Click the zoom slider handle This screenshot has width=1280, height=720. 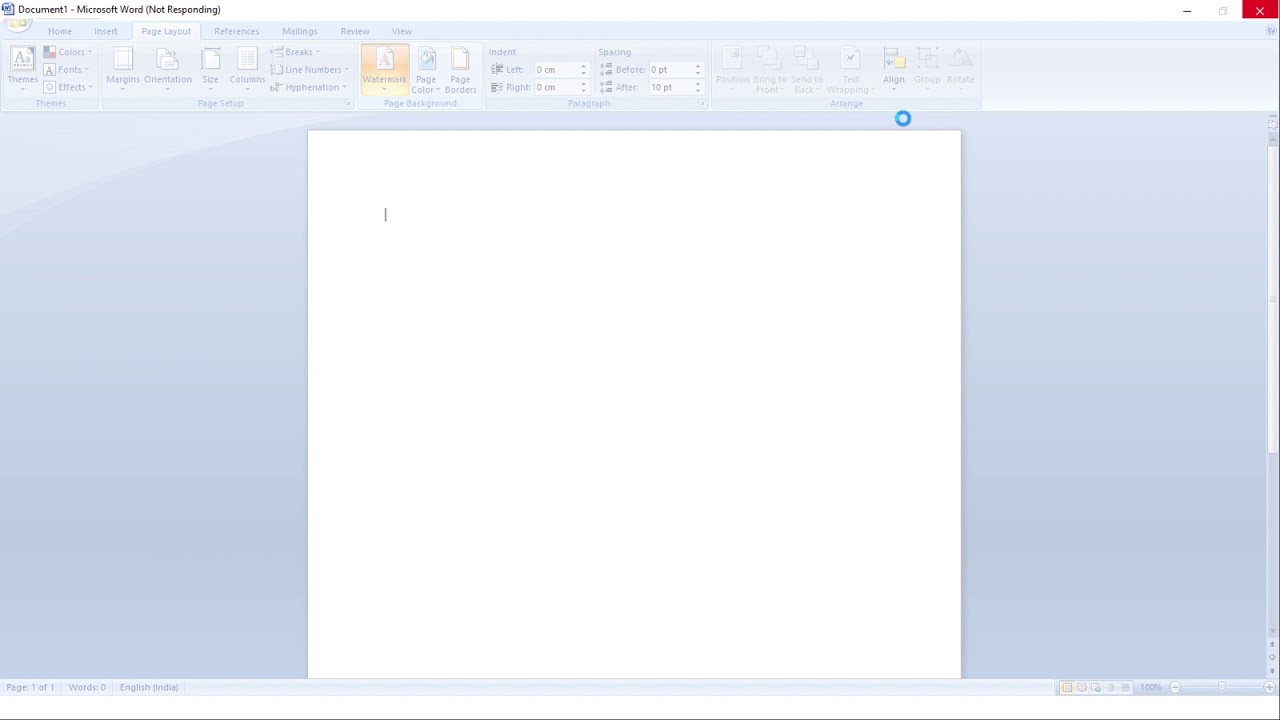coord(1222,687)
